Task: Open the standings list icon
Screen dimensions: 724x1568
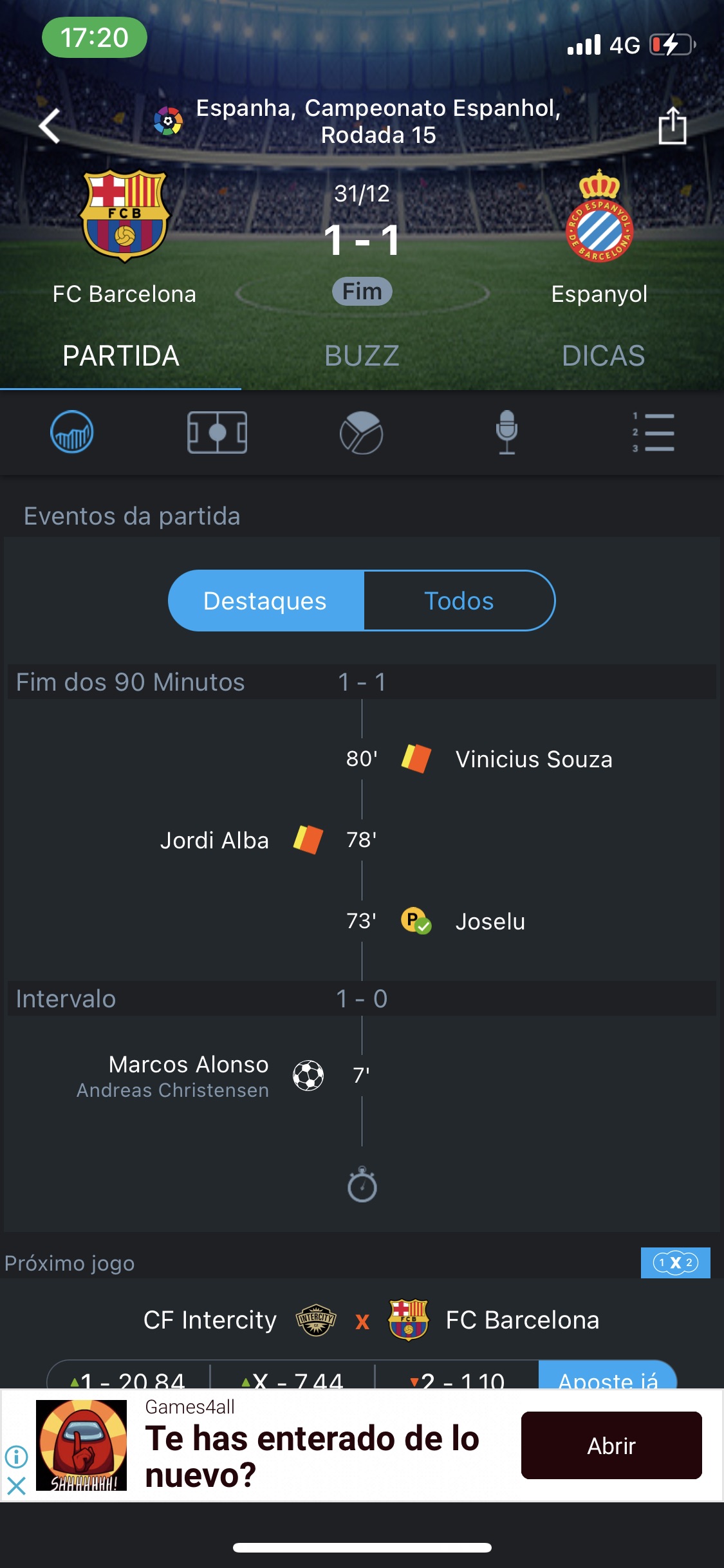Action: (653, 432)
